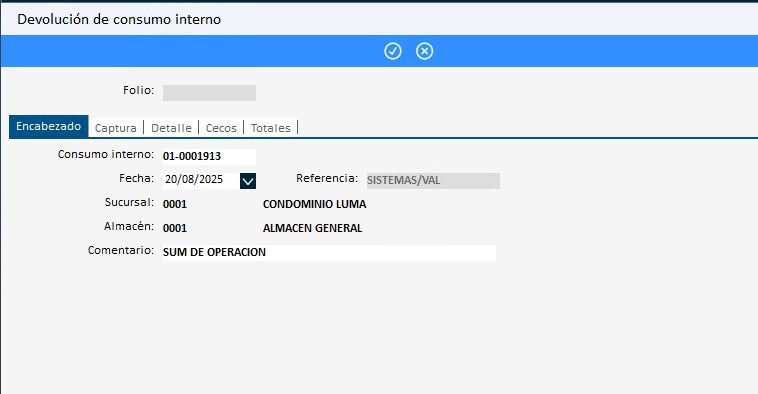Cancel using the circled X icon

coord(424,51)
